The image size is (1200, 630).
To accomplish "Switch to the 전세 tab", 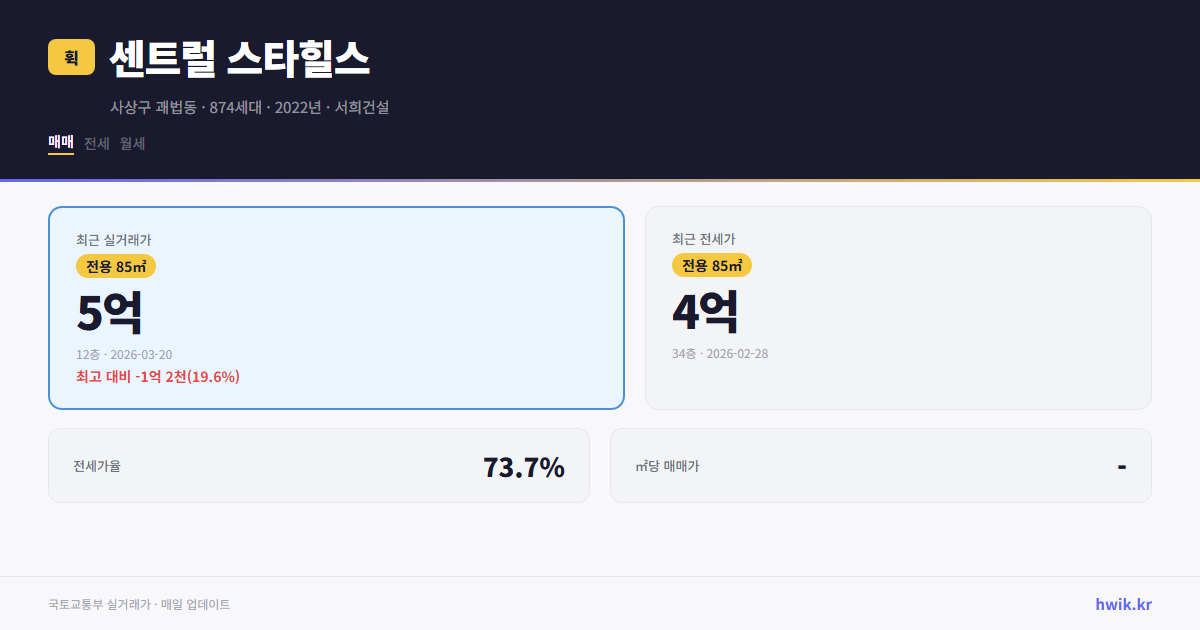I will pyautogui.click(x=94, y=143).
